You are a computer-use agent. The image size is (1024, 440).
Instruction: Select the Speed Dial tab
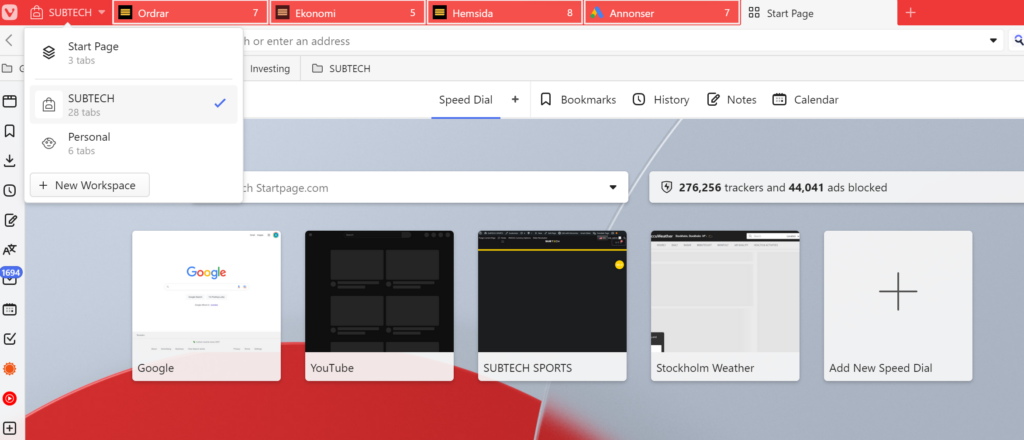pyautogui.click(x=466, y=100)
